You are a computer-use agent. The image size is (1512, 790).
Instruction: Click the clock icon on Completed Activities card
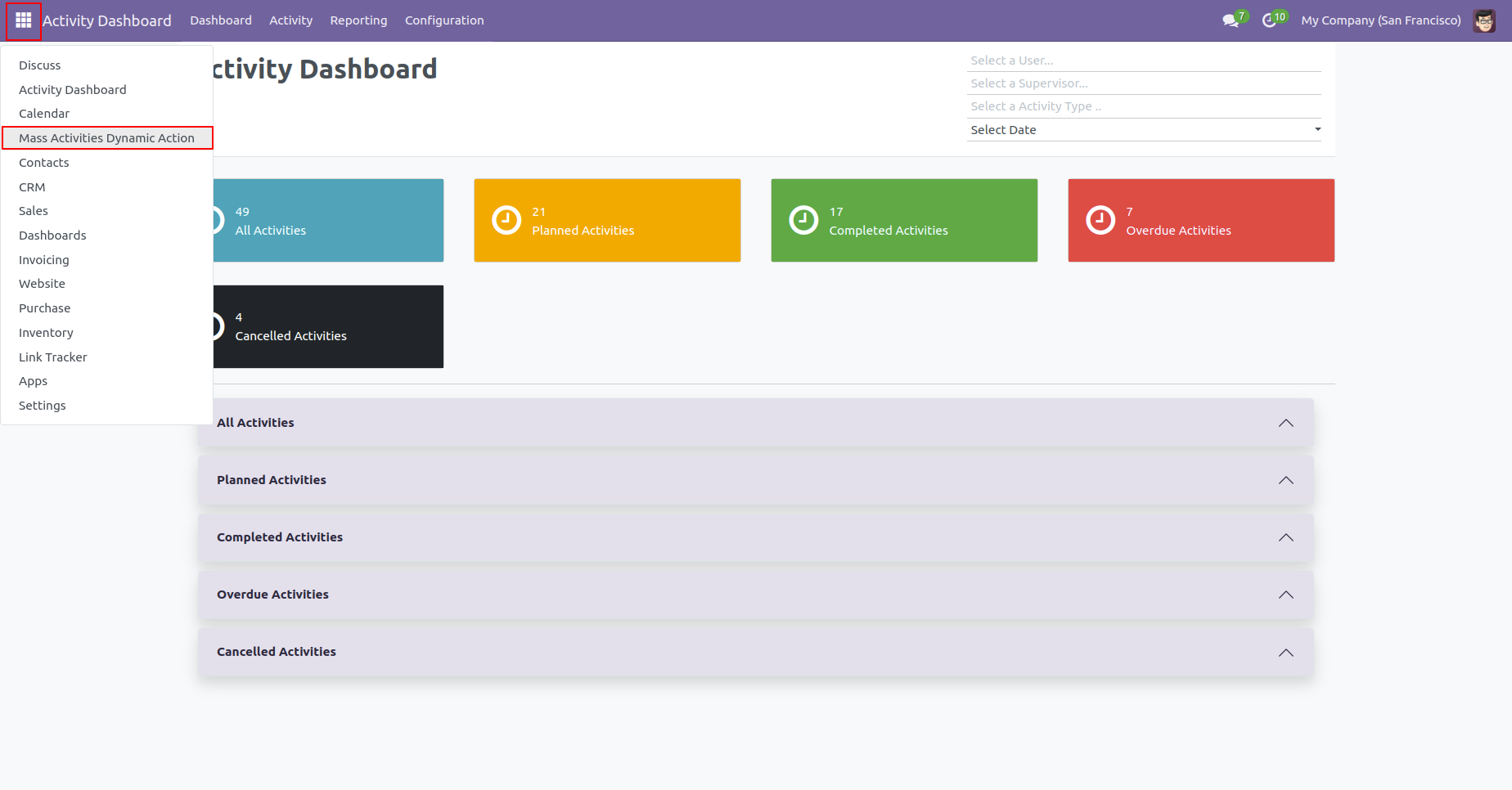tap(803, 220)
